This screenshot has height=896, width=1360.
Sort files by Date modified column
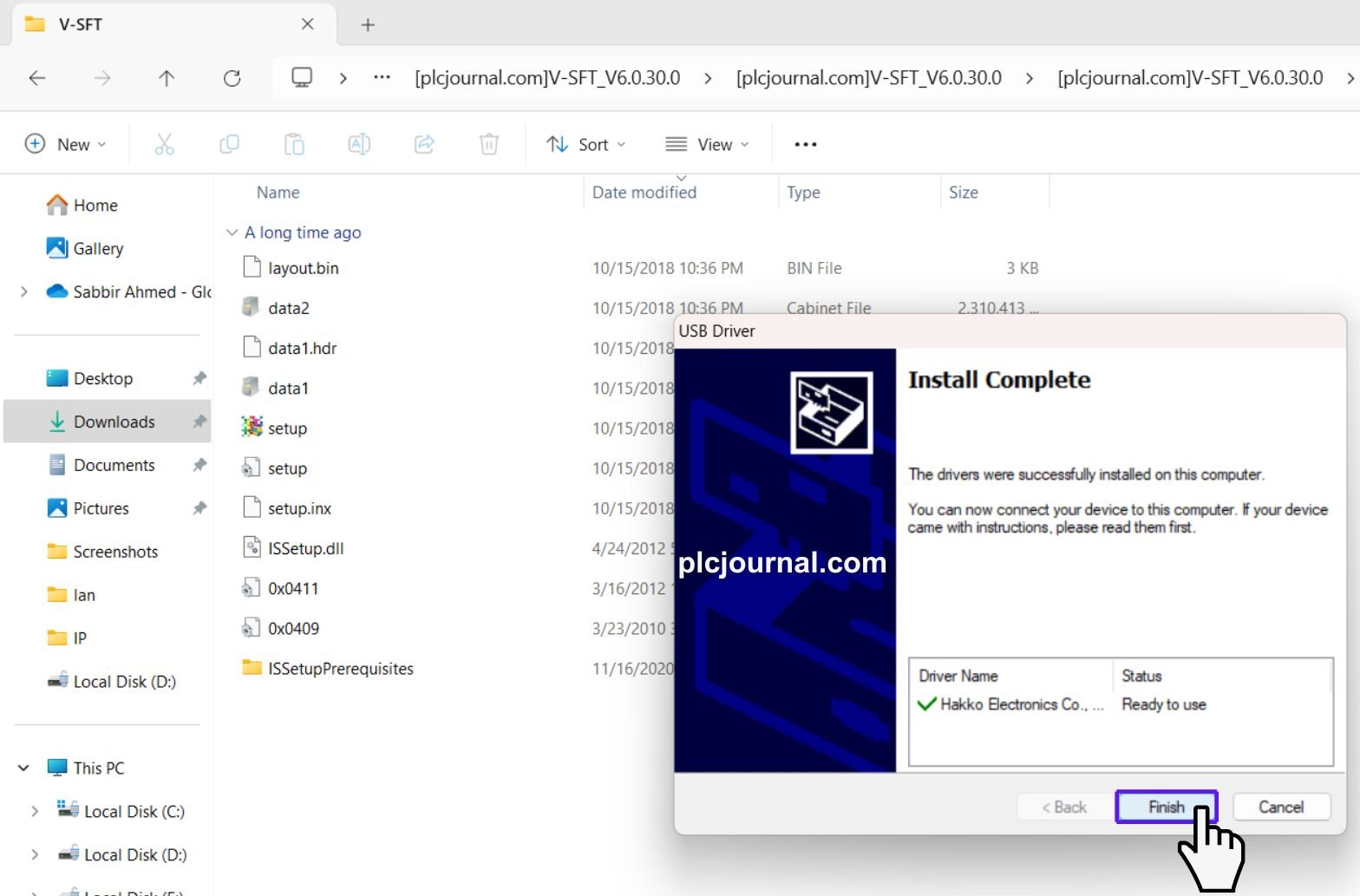[x=644, y=193]
